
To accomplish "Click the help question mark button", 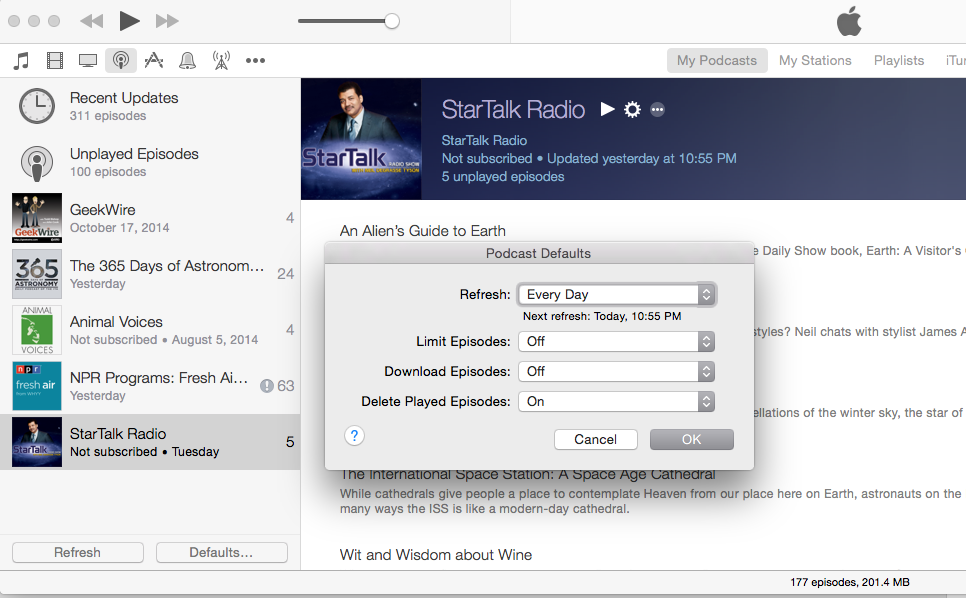I will click(354, 436).
